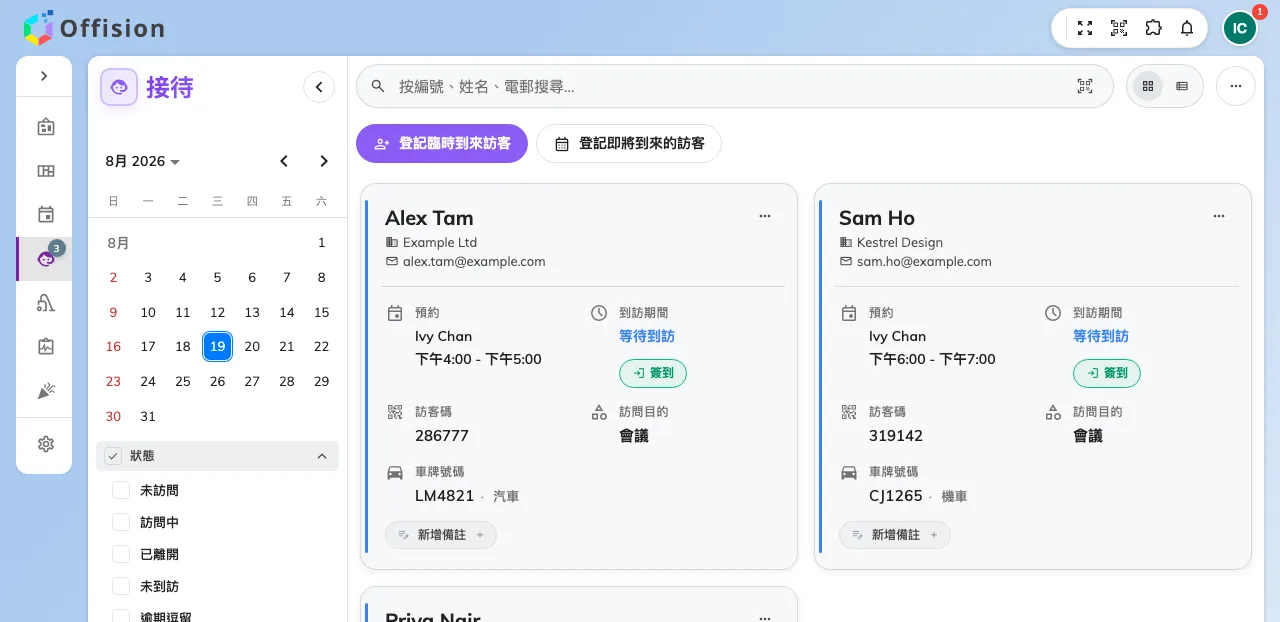Collapse the 狀態 filter section
Screen dimensions: 1280x622
tap(322, 456)
